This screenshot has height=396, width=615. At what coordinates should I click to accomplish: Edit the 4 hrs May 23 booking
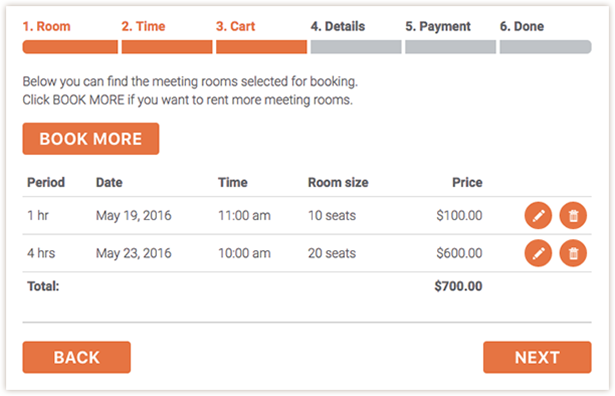pos(538,253)
